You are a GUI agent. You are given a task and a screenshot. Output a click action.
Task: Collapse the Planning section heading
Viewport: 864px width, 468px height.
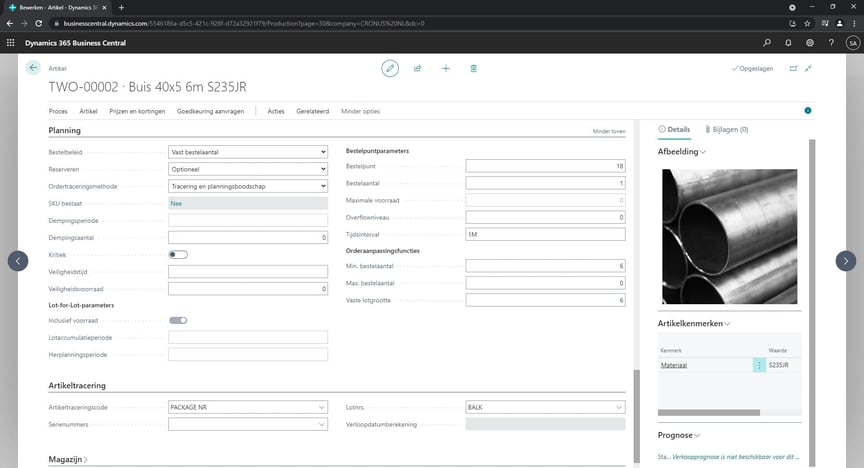pos(64,131)
